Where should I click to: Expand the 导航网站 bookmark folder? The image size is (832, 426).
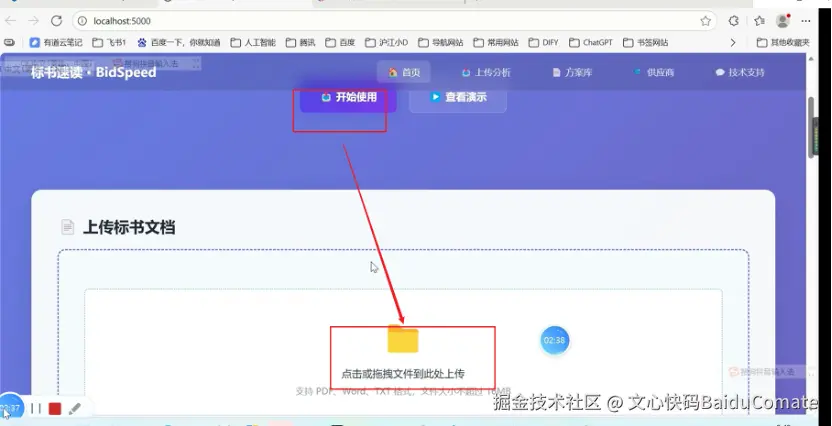[441, 42]
